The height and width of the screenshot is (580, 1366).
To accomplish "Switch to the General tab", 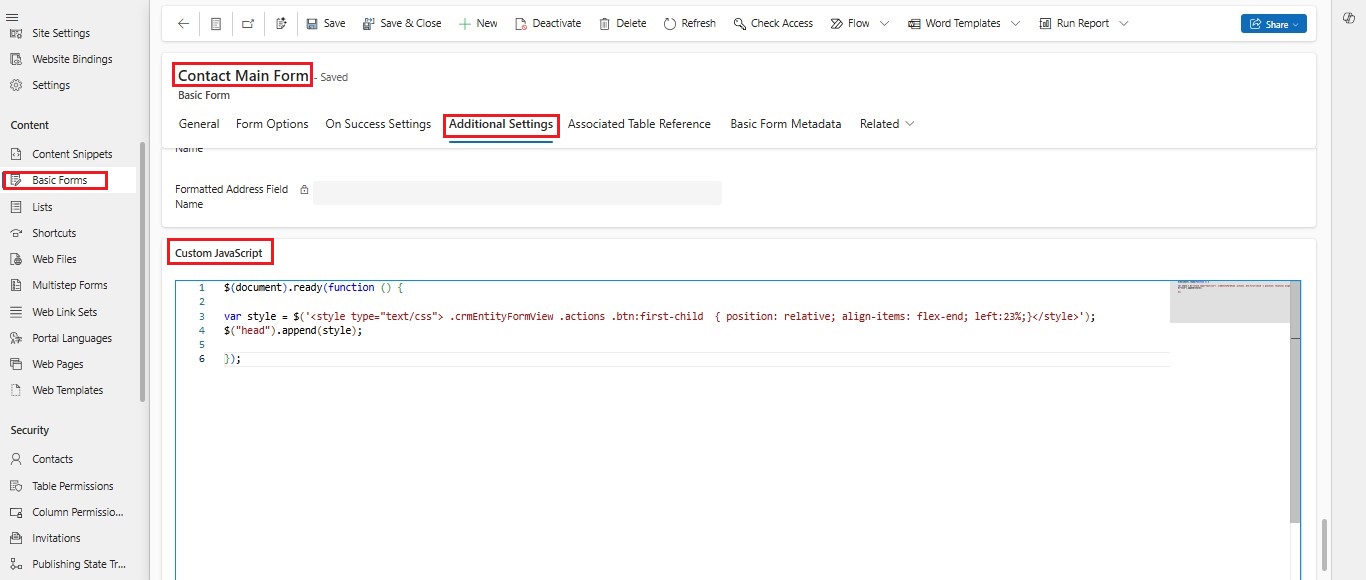I will tap(199, 124).
